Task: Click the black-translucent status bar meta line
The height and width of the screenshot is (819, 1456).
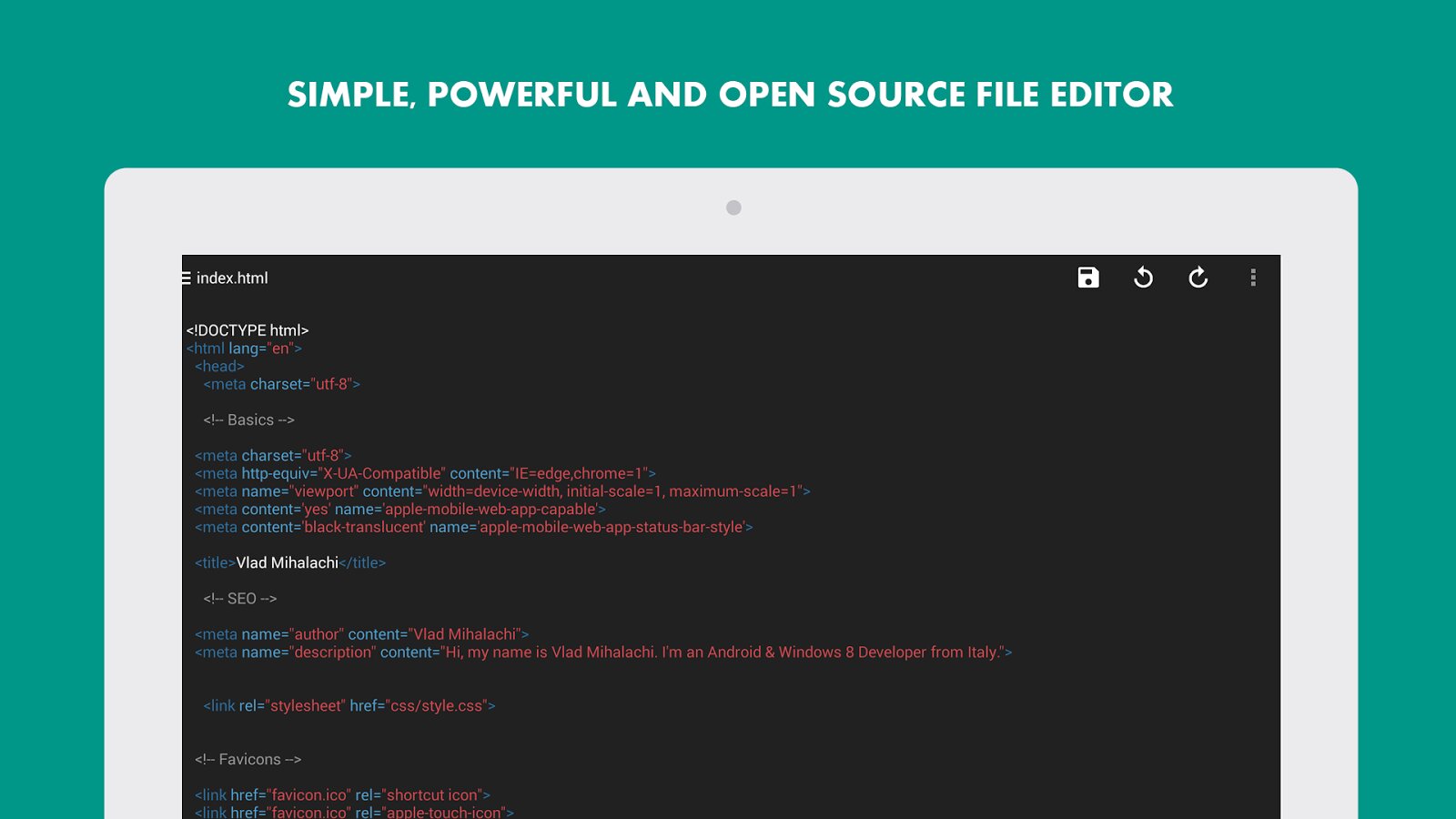Action: coord(473,527)
